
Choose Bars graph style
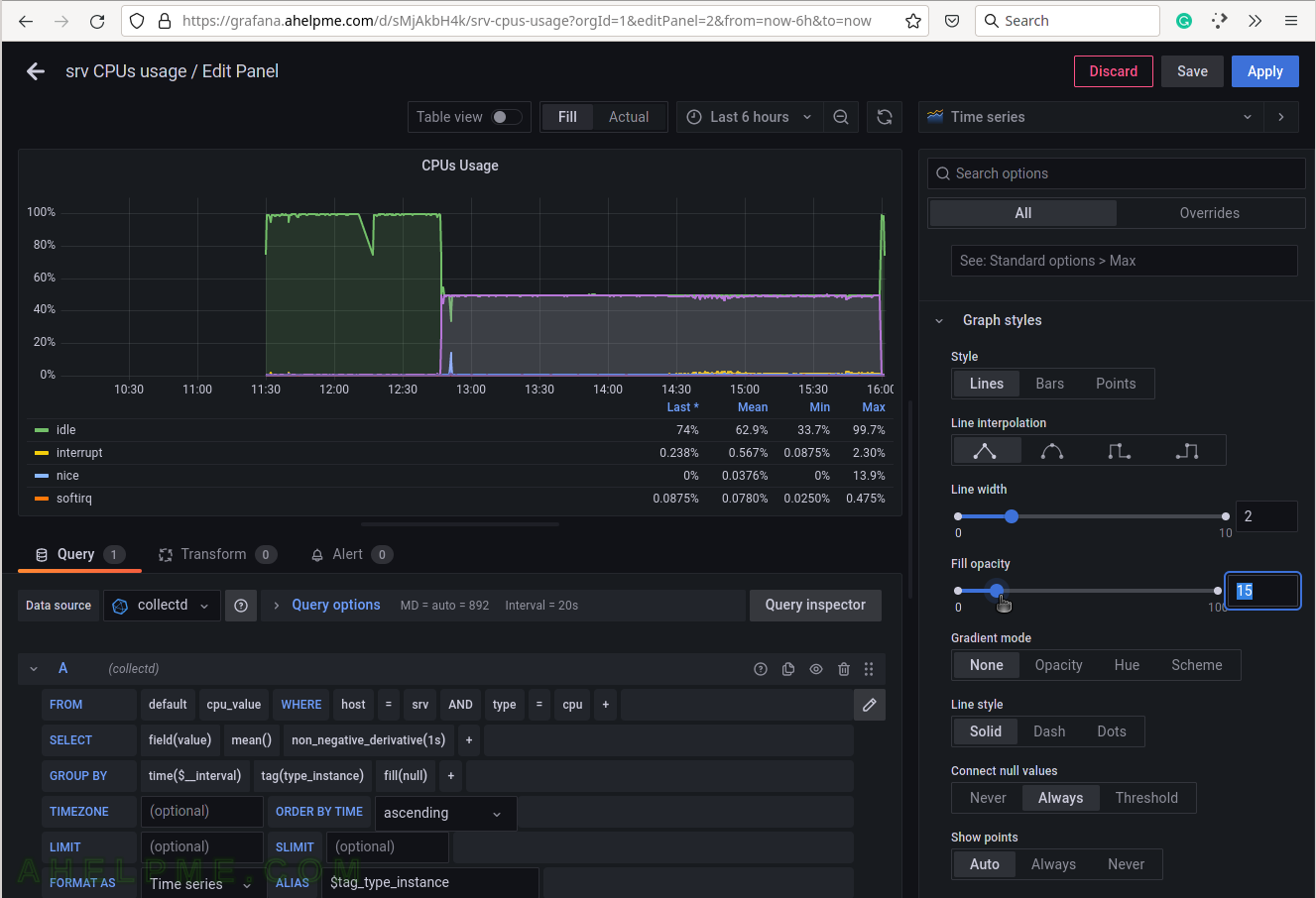(1049, 384)
